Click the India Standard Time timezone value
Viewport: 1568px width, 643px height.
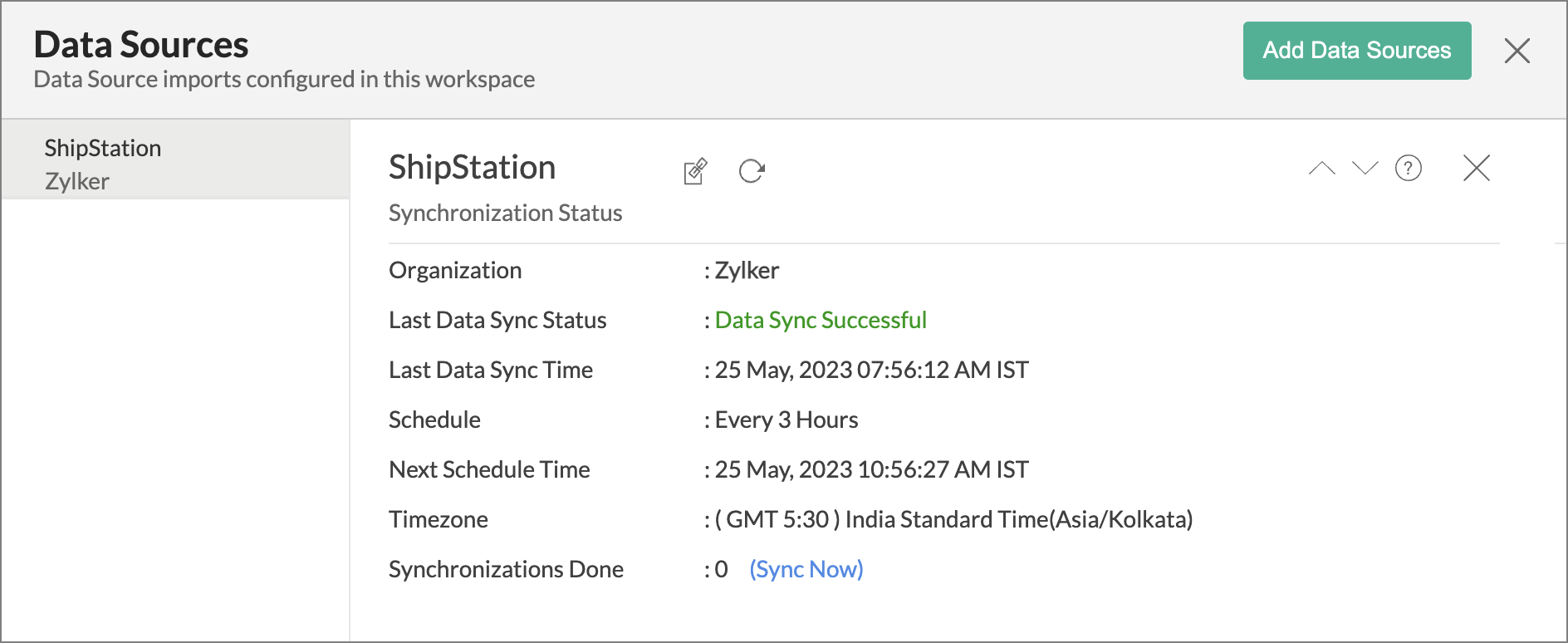(954, 519)
